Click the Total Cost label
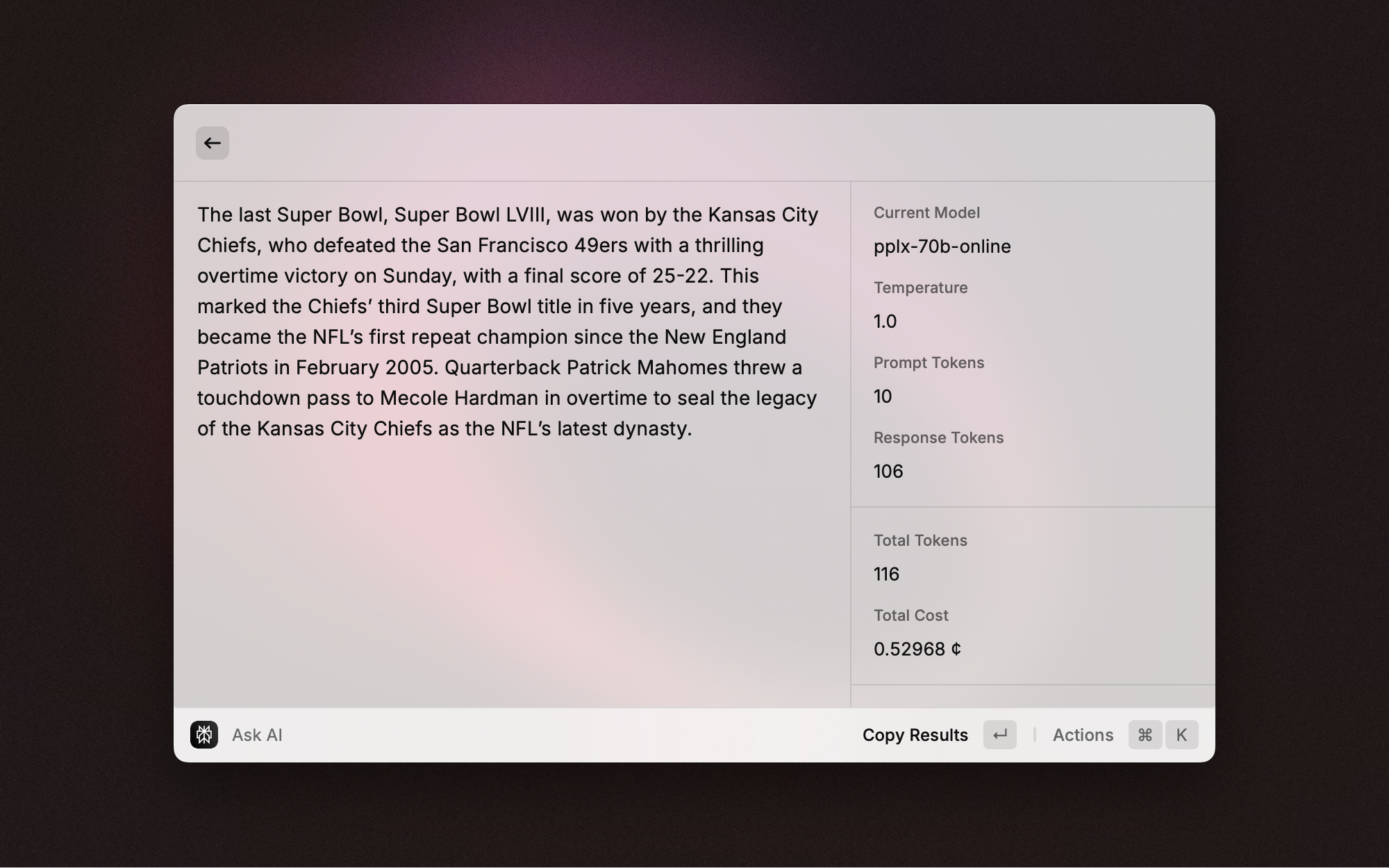This screenshot has height=868, width=1389. click(910, 615)
